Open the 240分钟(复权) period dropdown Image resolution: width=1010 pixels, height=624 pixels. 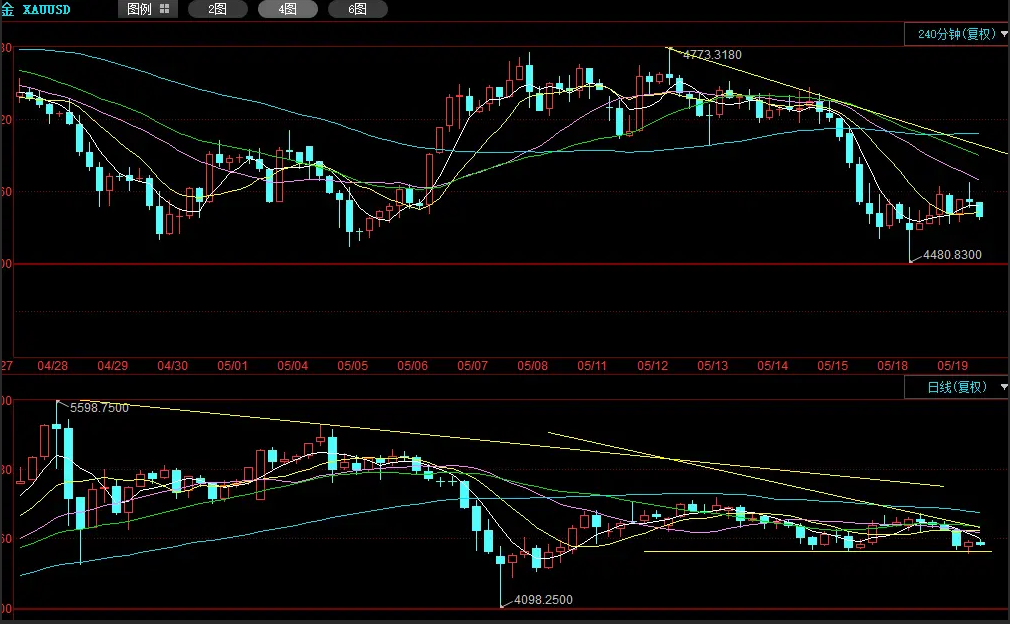(x=957, y=34)
